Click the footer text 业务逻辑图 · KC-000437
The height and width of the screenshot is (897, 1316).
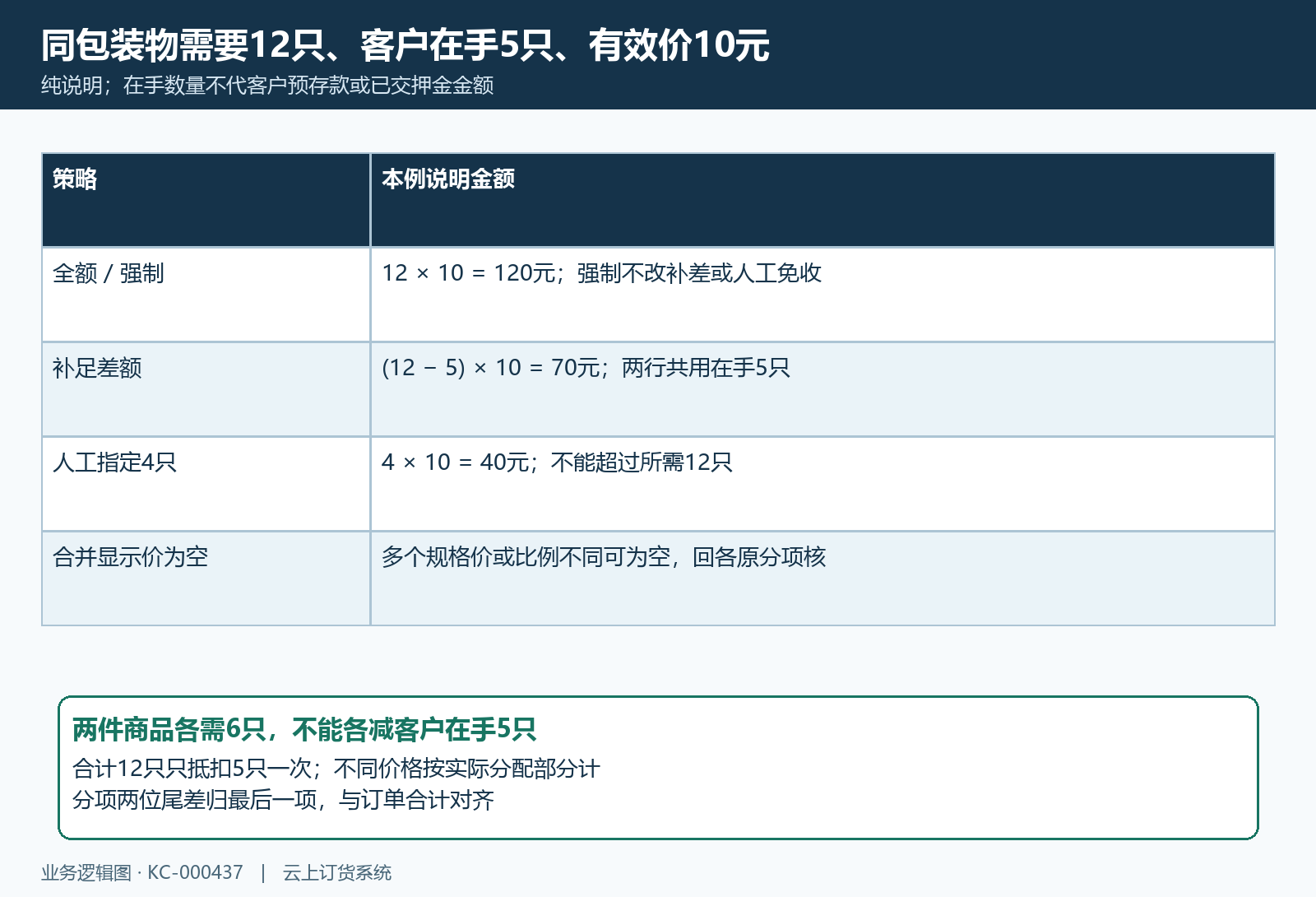pos(142,872)
